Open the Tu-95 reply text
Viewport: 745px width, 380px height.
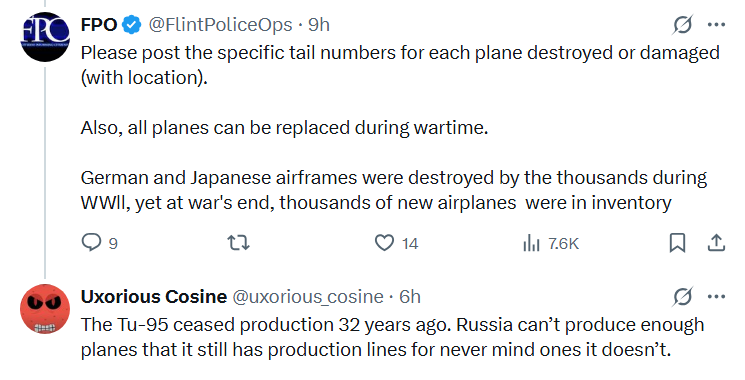tap(392, 337)
